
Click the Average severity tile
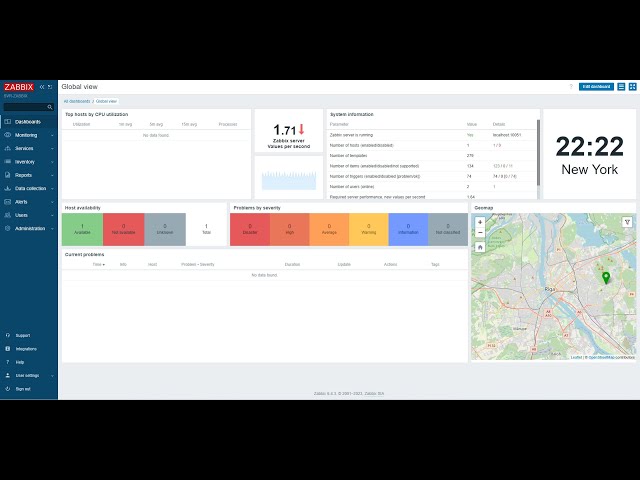(329, 229)
